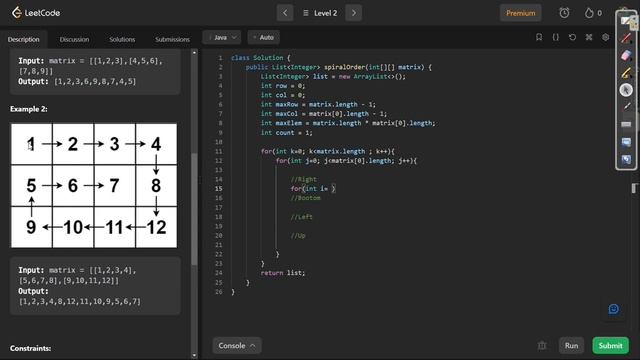Click the gray rectangle annotation tool
This screenshot has height=360, width=640.
click(626, 124)
